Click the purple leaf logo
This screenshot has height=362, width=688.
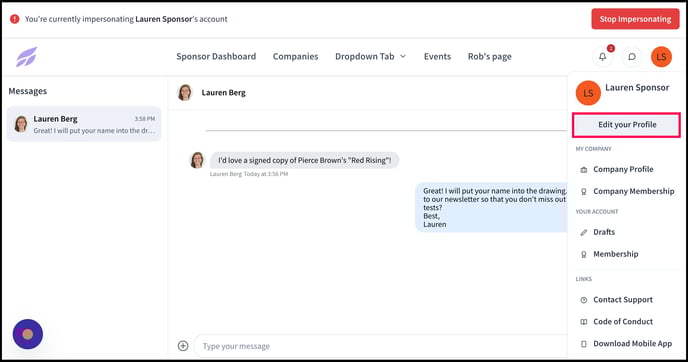tap(27, 57)
